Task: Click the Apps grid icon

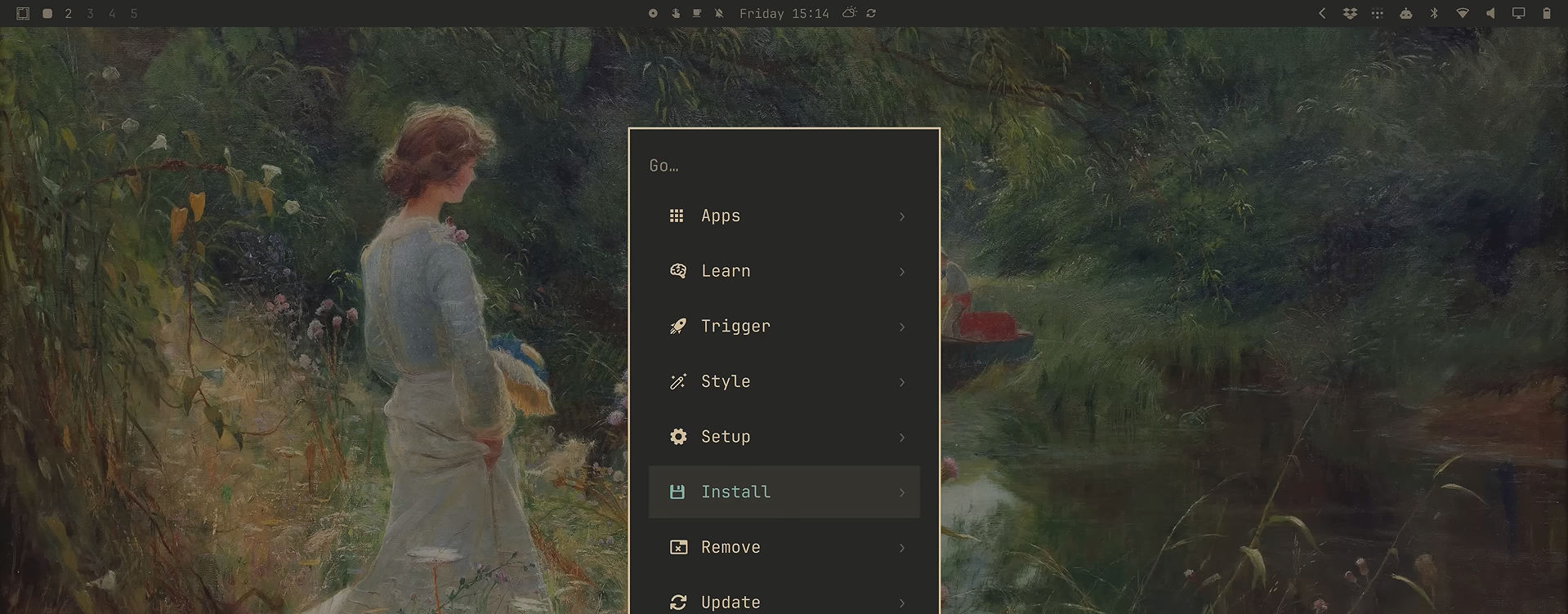Action: 677,216
